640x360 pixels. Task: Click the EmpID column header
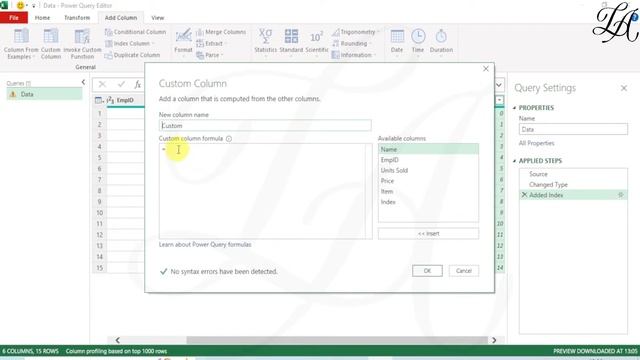tap(125, 100)
